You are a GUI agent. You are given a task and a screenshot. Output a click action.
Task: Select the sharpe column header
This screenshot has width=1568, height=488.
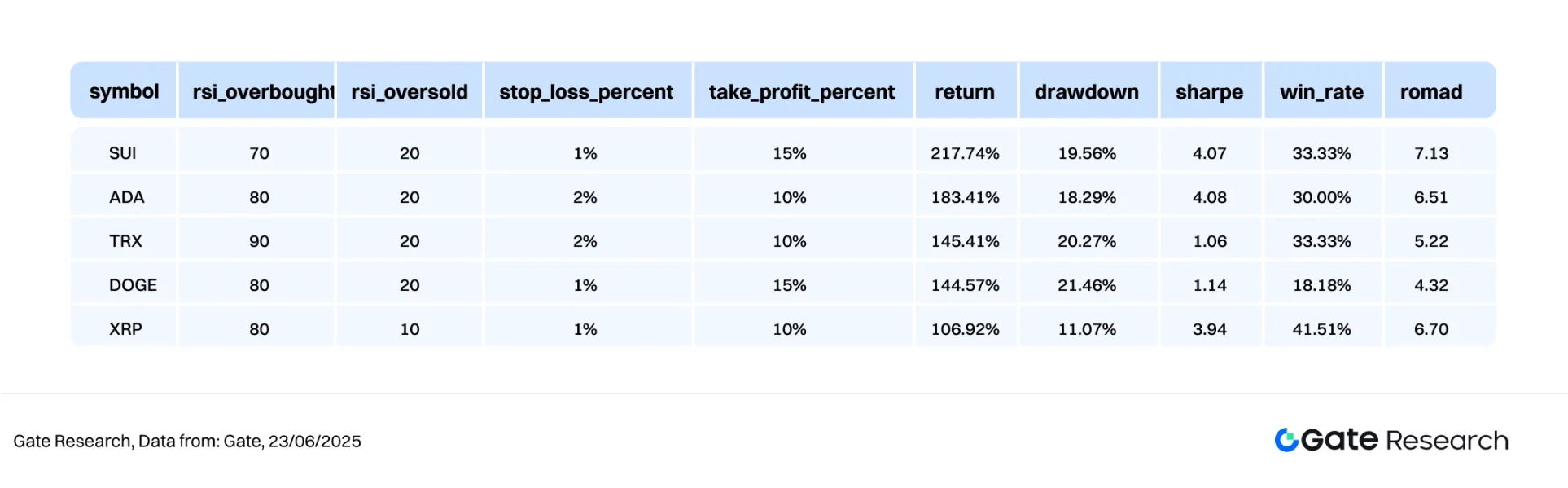pyautogui.click(x=1210, y=91)
